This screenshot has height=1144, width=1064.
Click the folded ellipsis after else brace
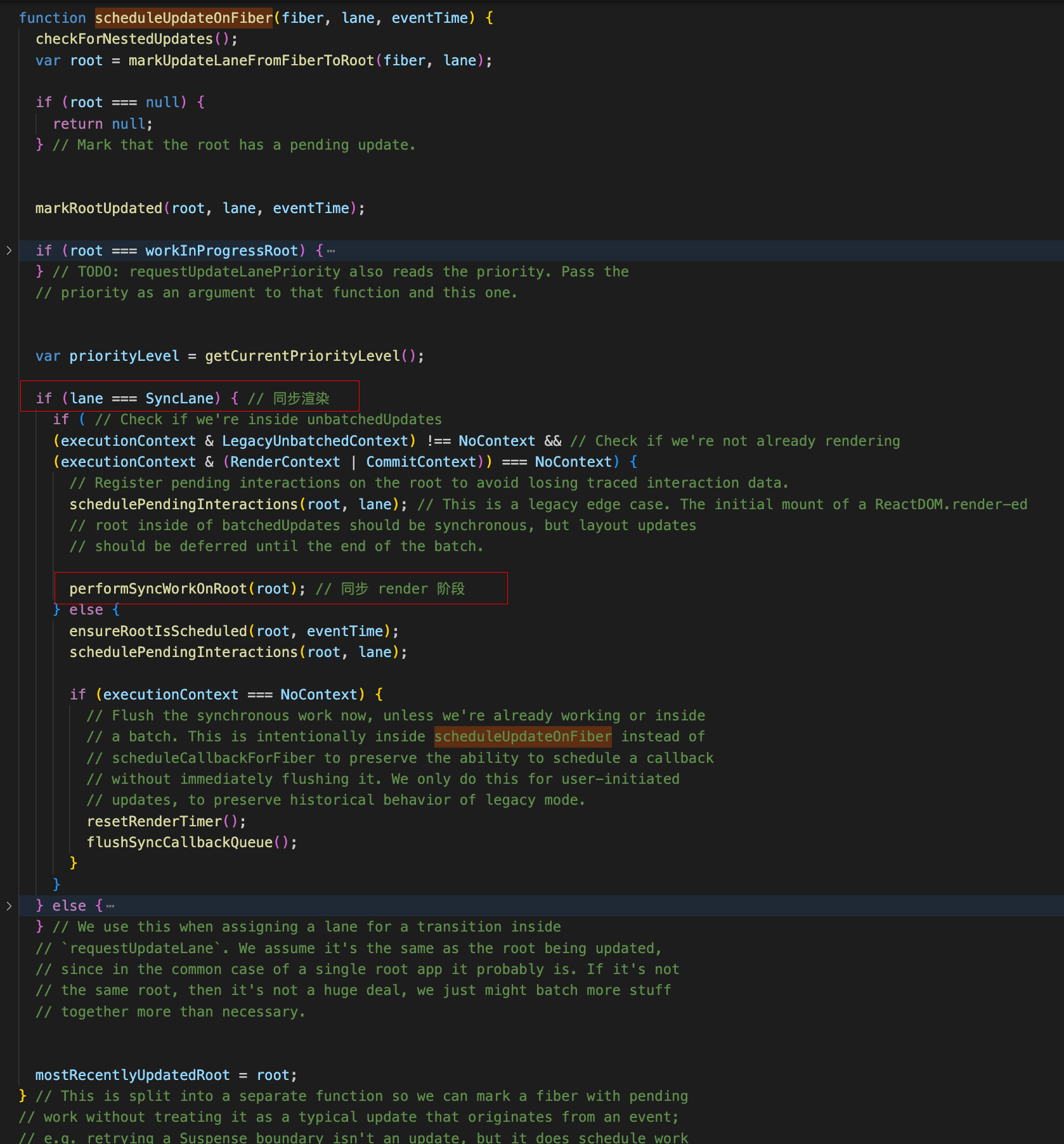click(110, 906)
